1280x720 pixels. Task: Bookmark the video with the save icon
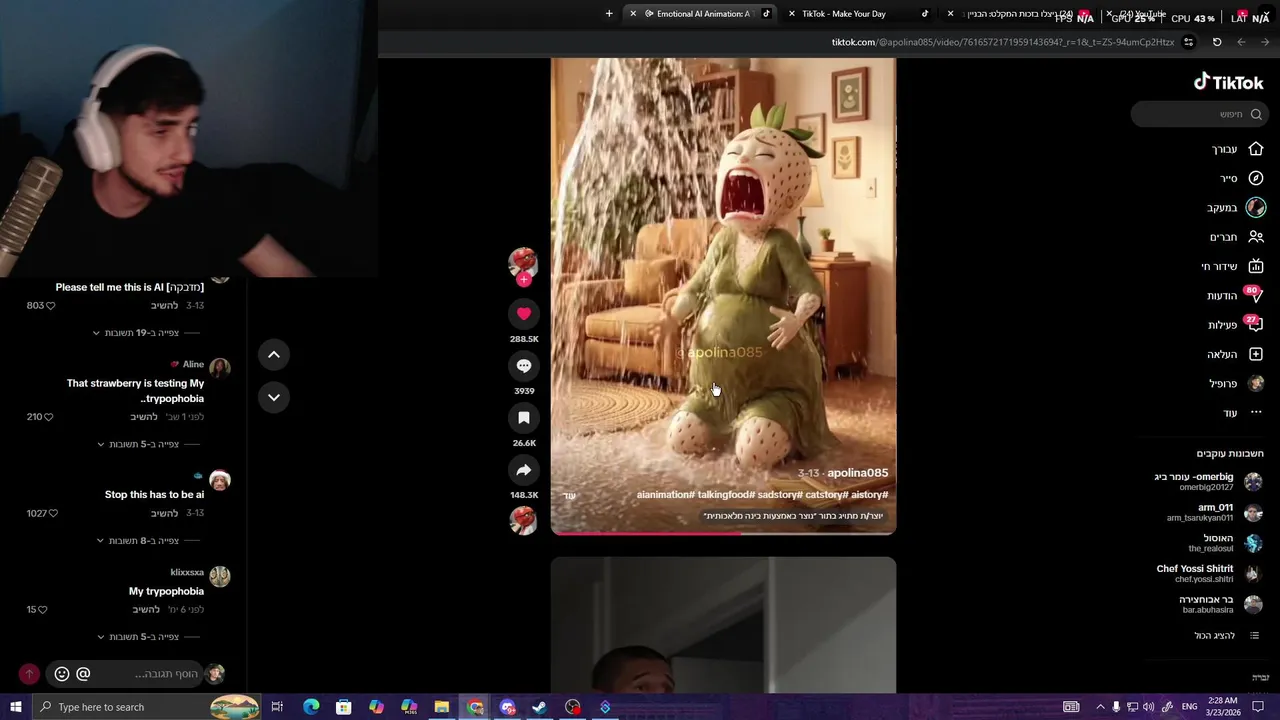(523, 418)
